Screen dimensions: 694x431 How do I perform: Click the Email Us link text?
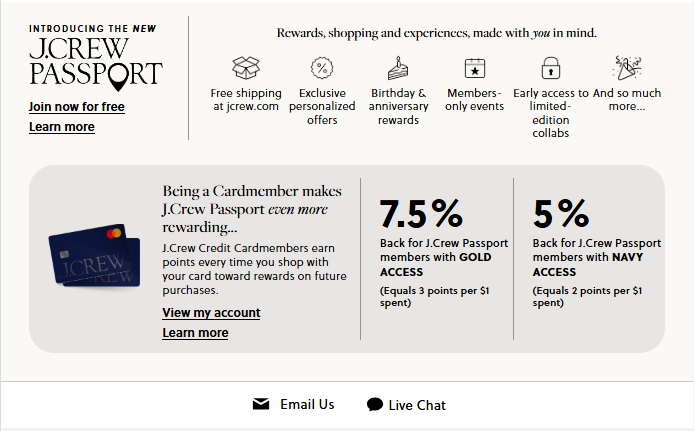pyautogui.click(x=307, y=404)
